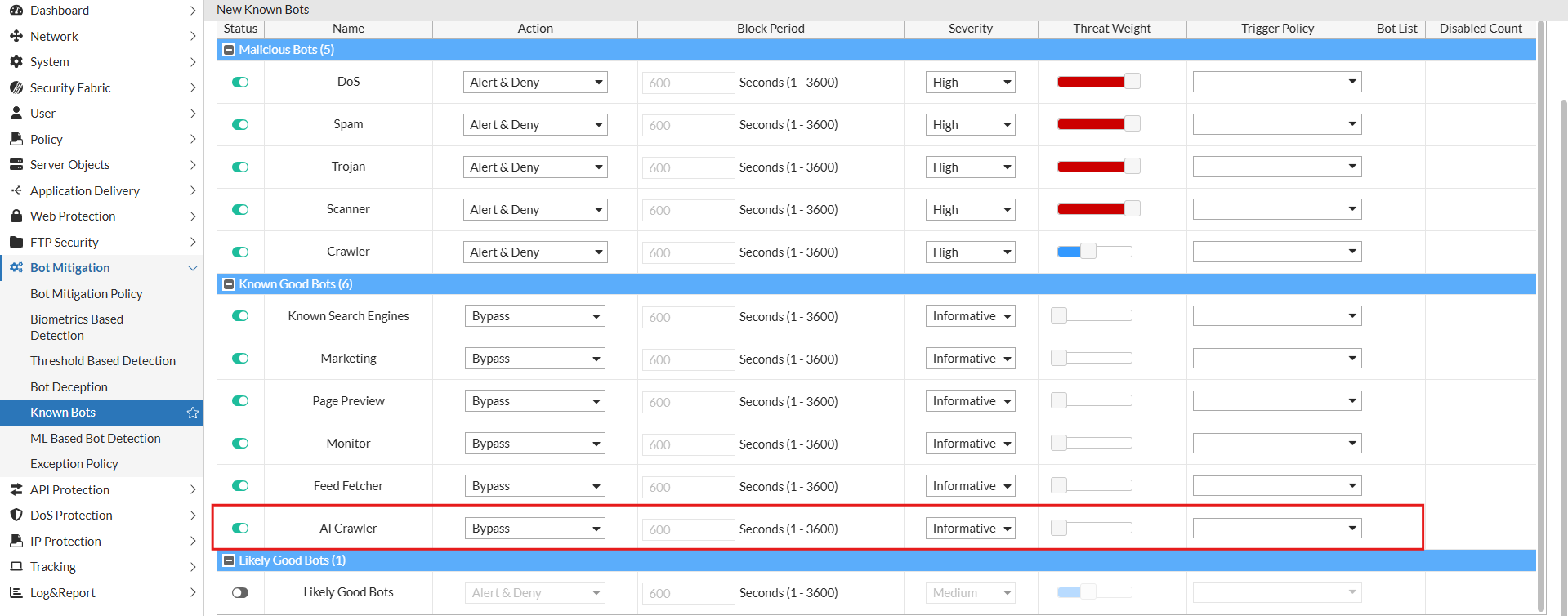
Task: Click the Application Delivery icon
Action: [x=16, y=190]
